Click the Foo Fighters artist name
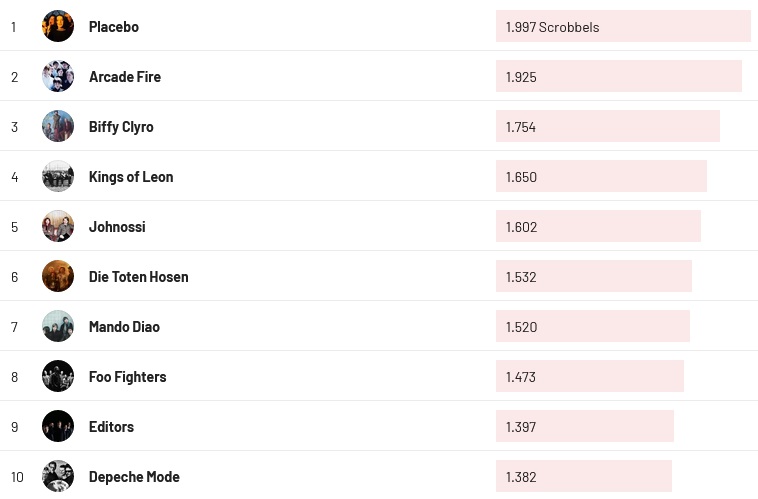 128,377
